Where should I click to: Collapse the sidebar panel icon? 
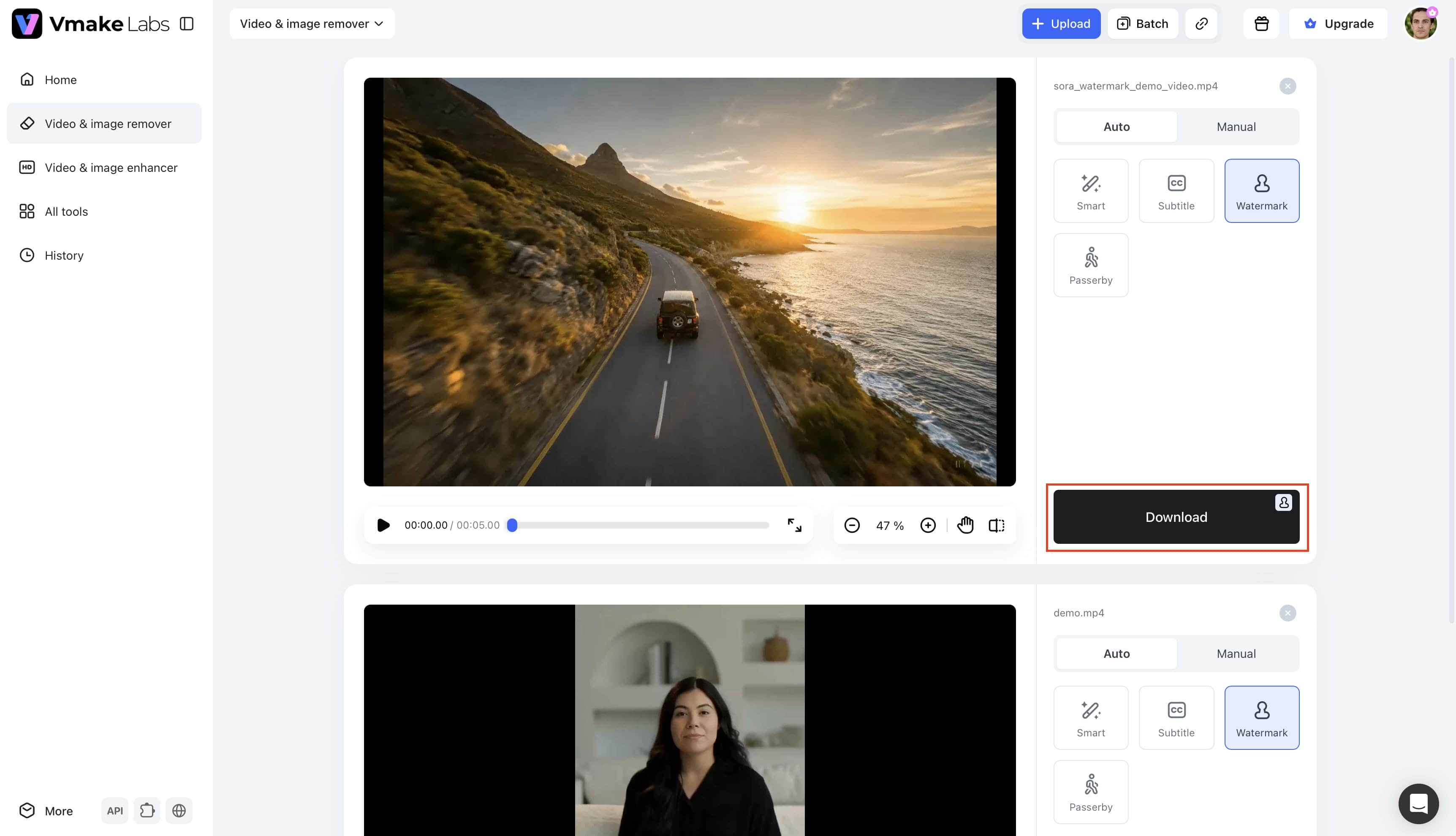pos(187,24)
